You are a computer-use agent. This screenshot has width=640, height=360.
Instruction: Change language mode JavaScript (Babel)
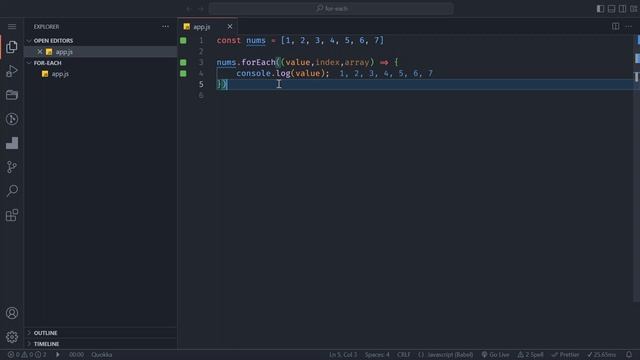coord(446,355)
